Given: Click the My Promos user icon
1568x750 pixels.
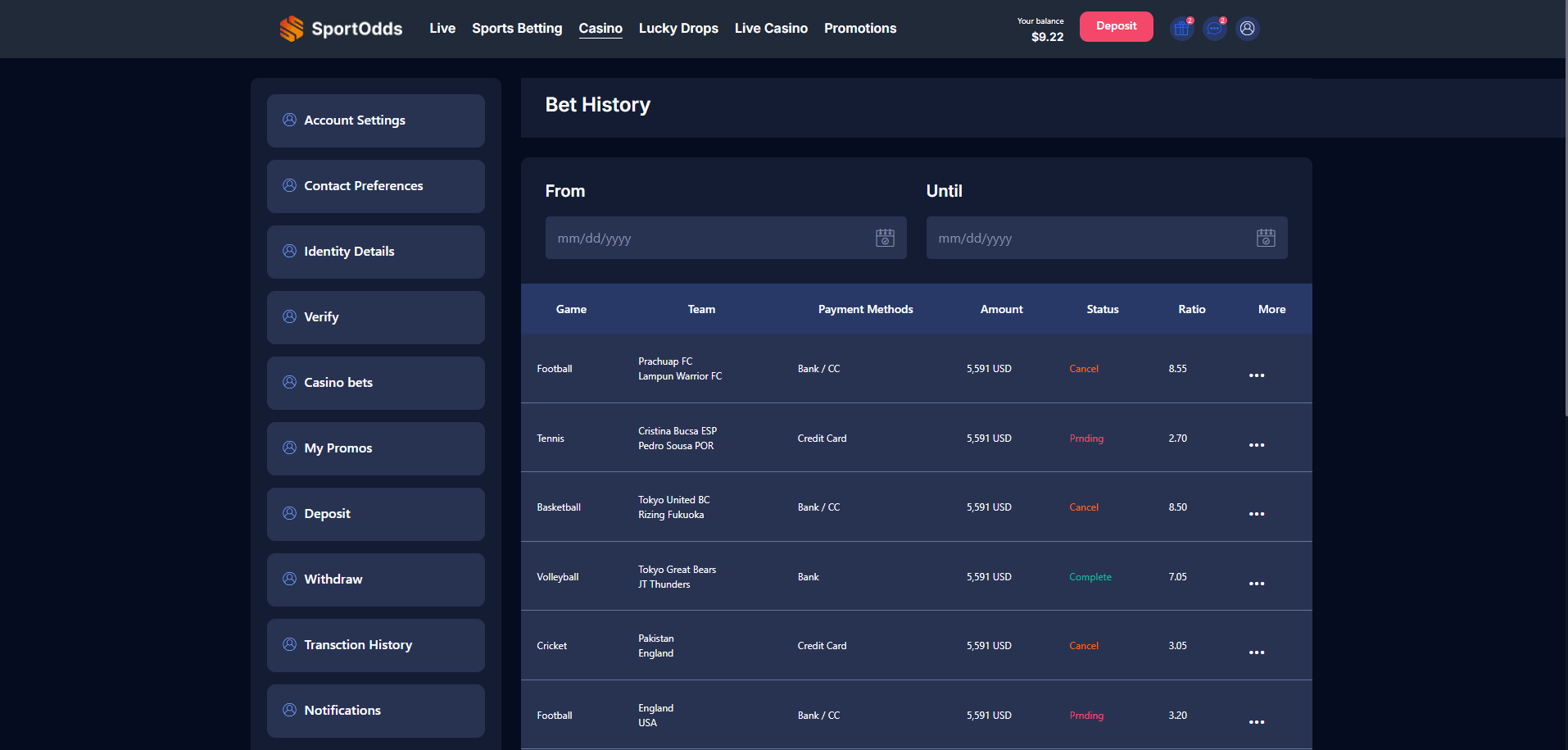Looking at the screenshot, I should [289, 448].
